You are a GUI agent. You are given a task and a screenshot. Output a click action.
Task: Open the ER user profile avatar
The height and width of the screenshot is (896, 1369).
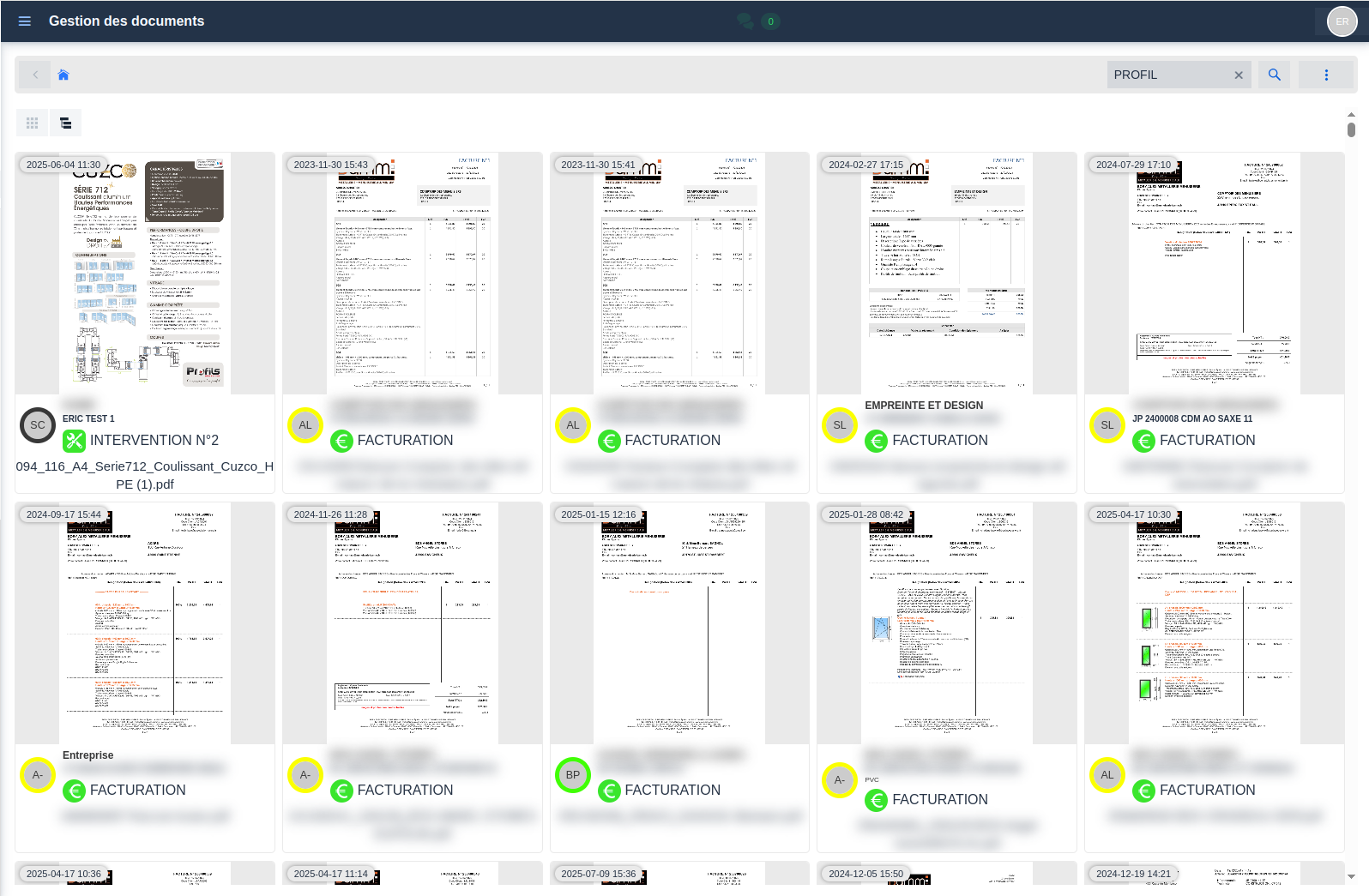[1342, 21]
